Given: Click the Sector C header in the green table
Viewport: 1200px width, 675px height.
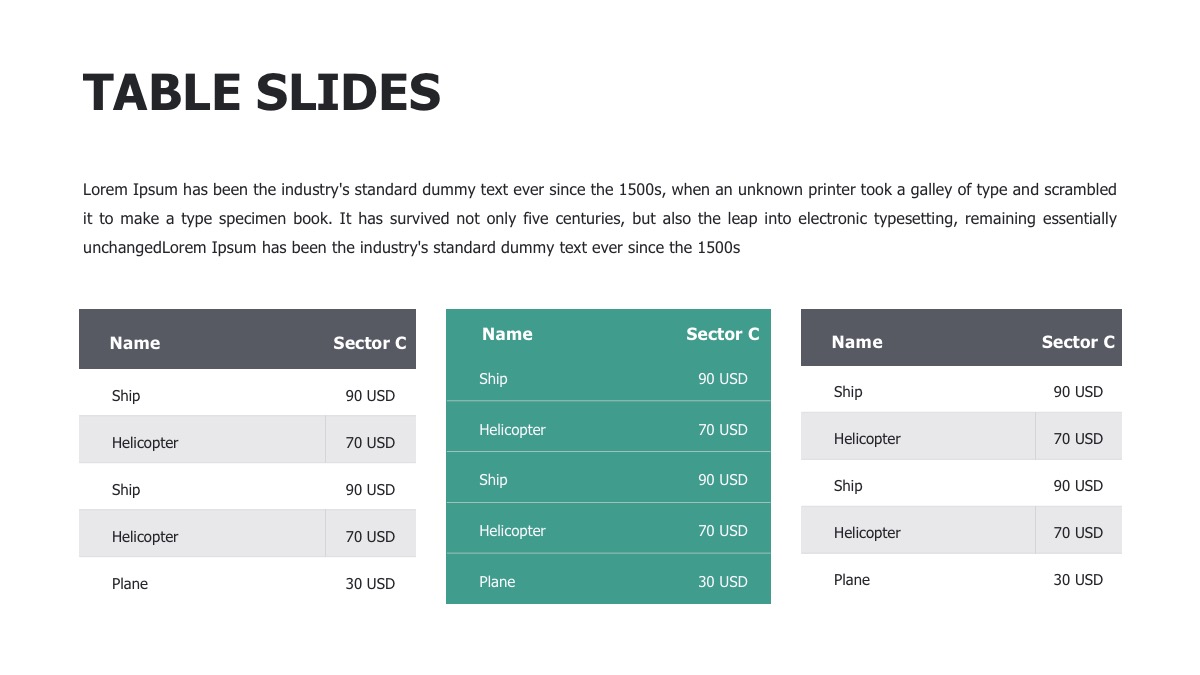Looking at the screenshot, I should pyautogui.click(x=722, y=334).
